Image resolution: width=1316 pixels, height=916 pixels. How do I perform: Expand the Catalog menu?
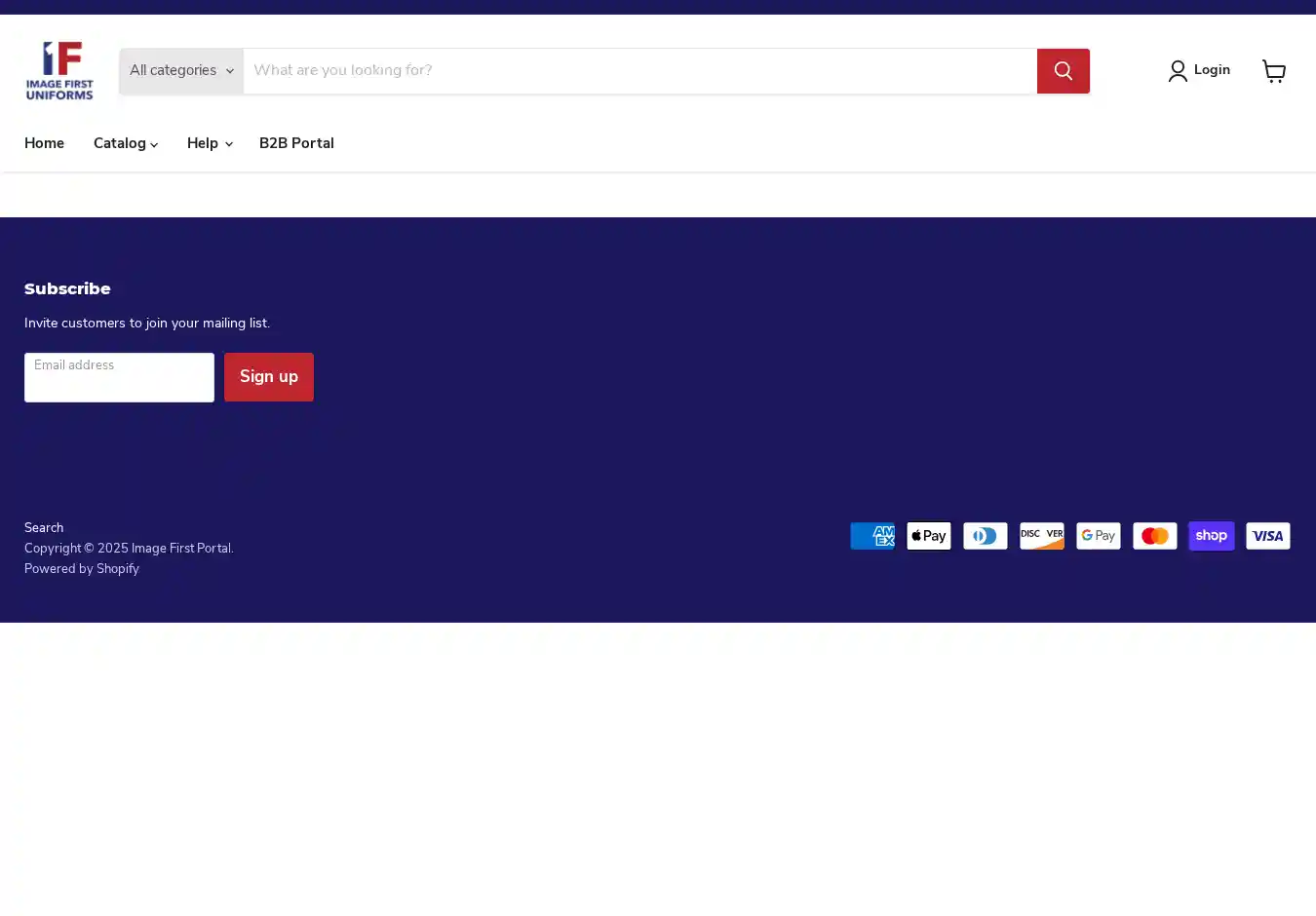[125, 143]
